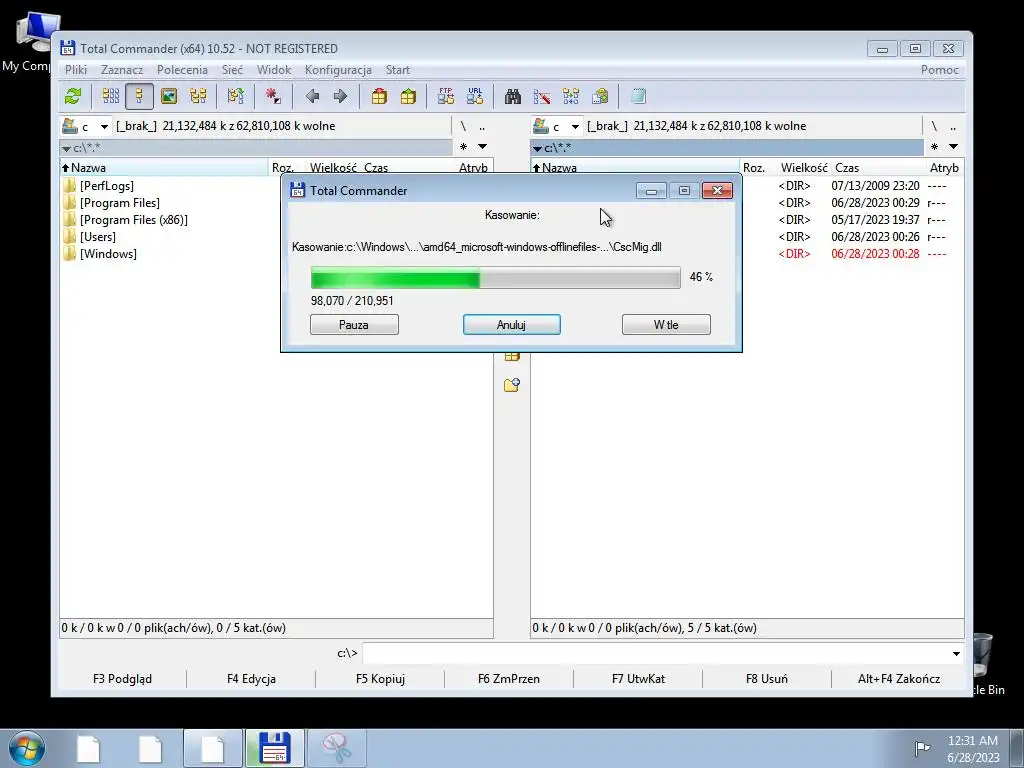Image resolution: width=1024 pixels, height=768 pixels.
Task: Click the Alt+F4 Zakończ button
Action: (x=899, y=679)
